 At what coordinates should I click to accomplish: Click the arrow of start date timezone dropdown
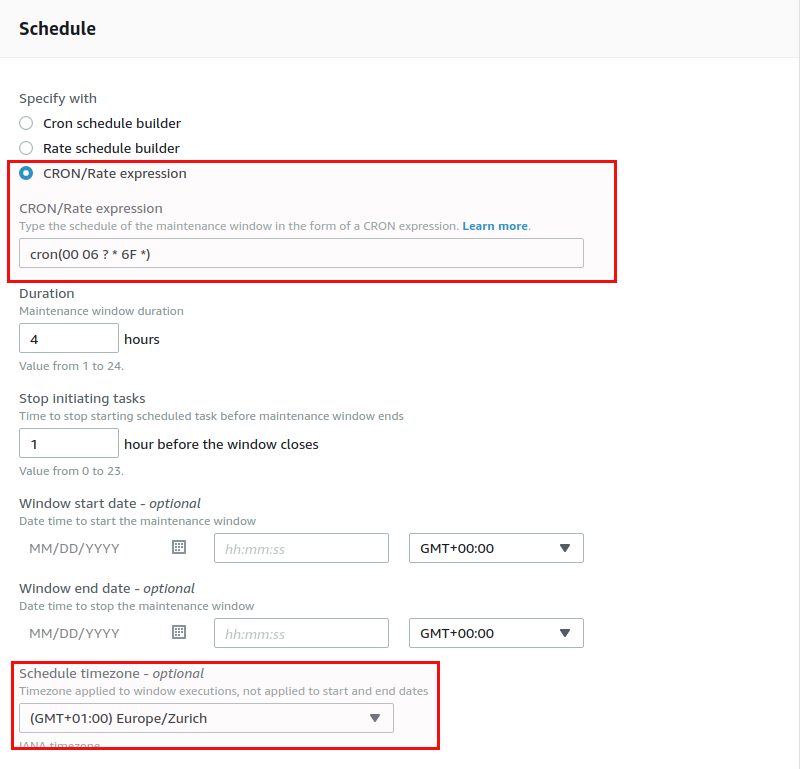click(564, 548)
